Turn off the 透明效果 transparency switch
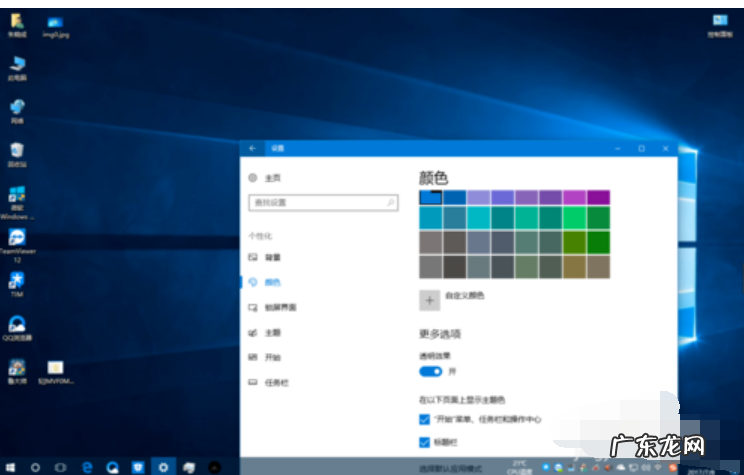744x475 pixels. coord(431,372)
